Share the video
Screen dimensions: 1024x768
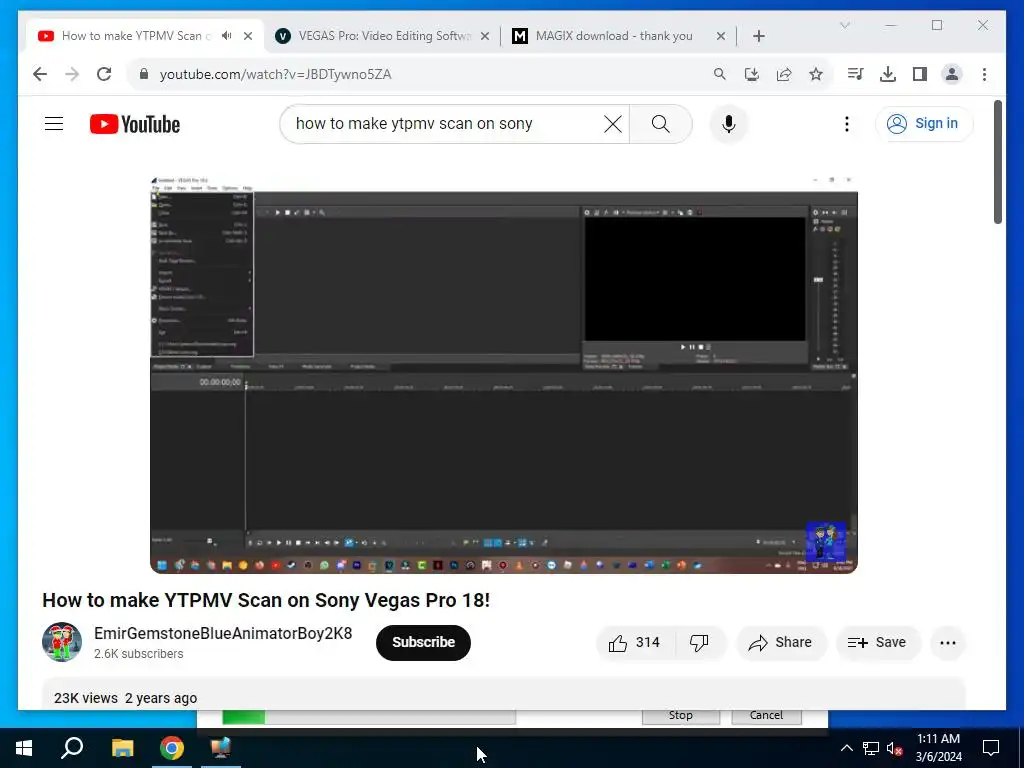click(781, 643)
